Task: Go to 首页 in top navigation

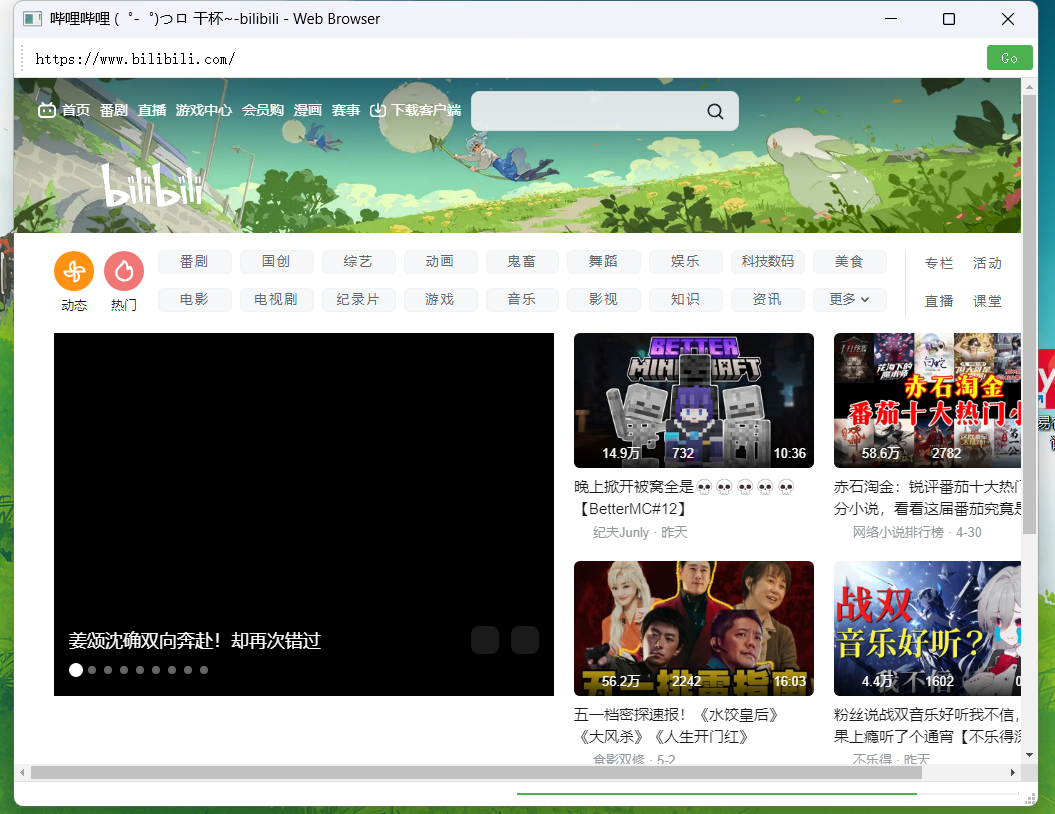Action: (x=76, y=110)
